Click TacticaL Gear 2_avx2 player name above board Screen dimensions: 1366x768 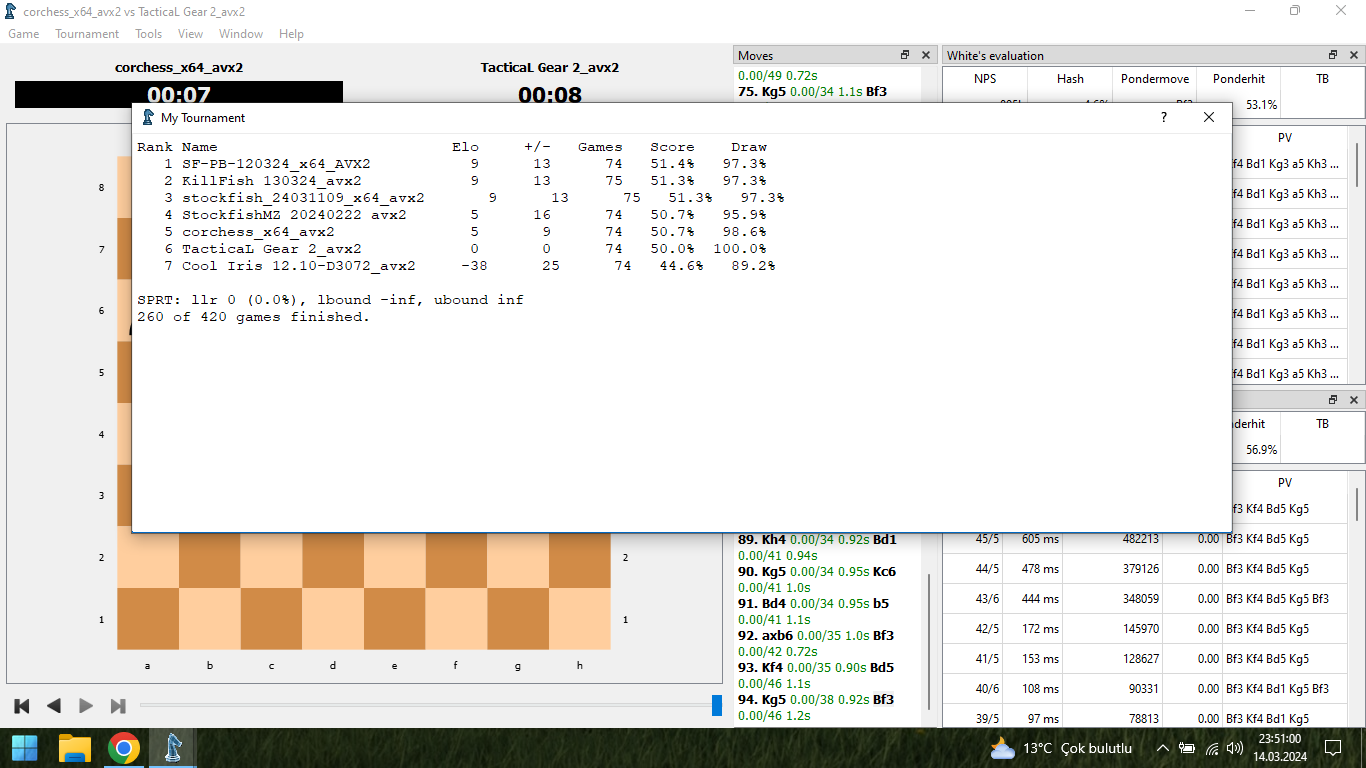pyautogui.click(x=549, y=68)
